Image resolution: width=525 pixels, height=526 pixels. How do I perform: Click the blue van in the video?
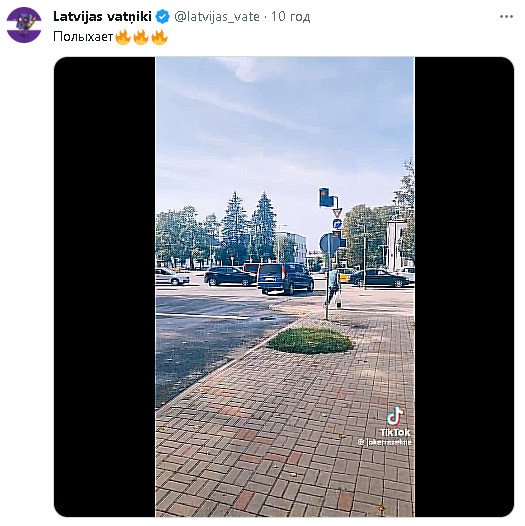pos(285,278)
